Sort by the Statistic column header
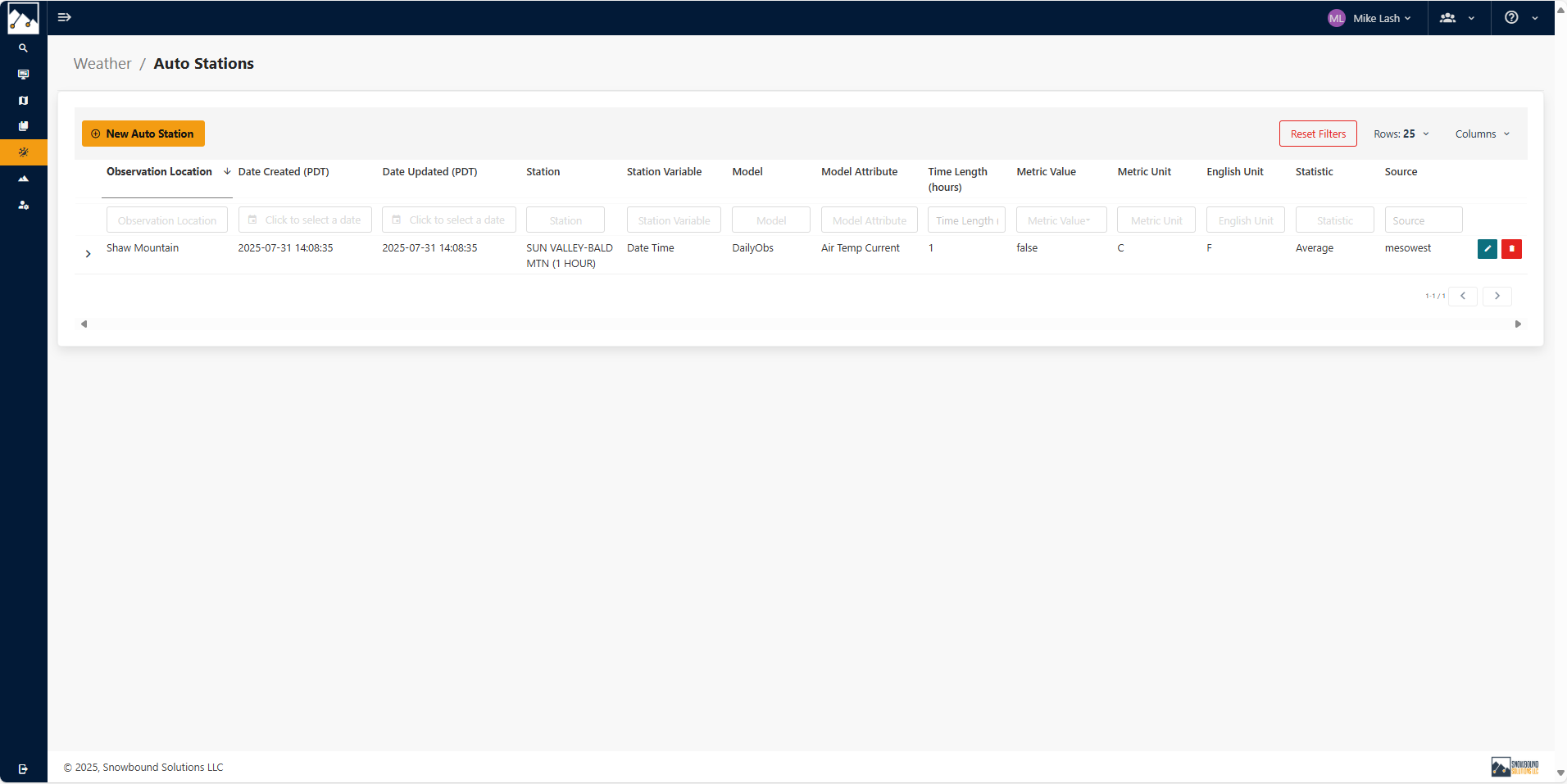The width and height of the screenshot is (1567, 784). point(1315,171)
